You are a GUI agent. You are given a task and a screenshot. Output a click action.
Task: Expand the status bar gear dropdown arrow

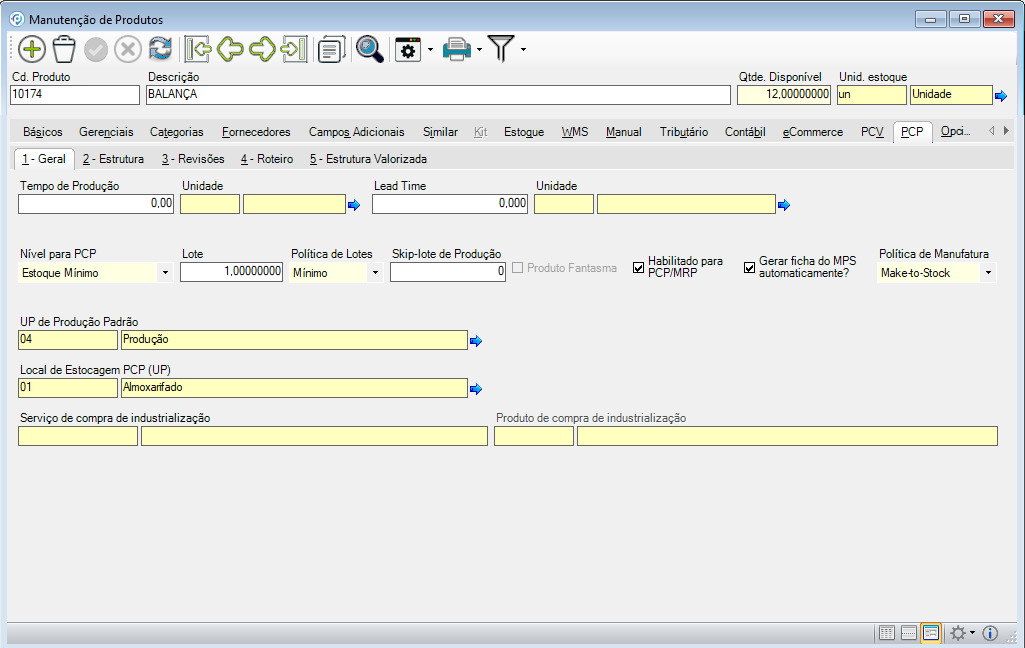pyautogui.click(x=972, y=633)
